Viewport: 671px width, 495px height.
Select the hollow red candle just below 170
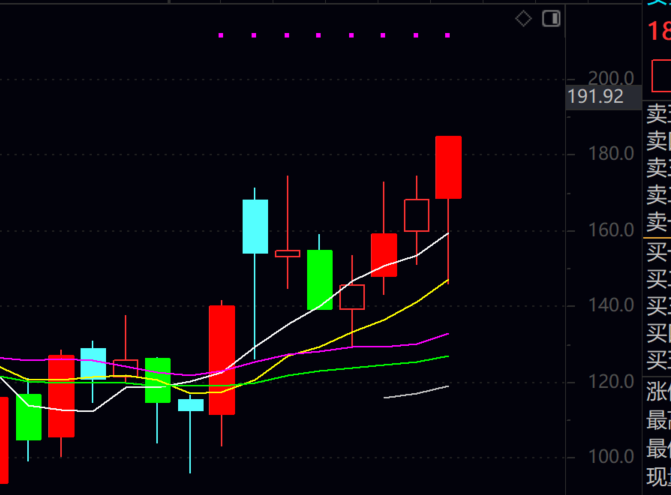pos(416,215)
